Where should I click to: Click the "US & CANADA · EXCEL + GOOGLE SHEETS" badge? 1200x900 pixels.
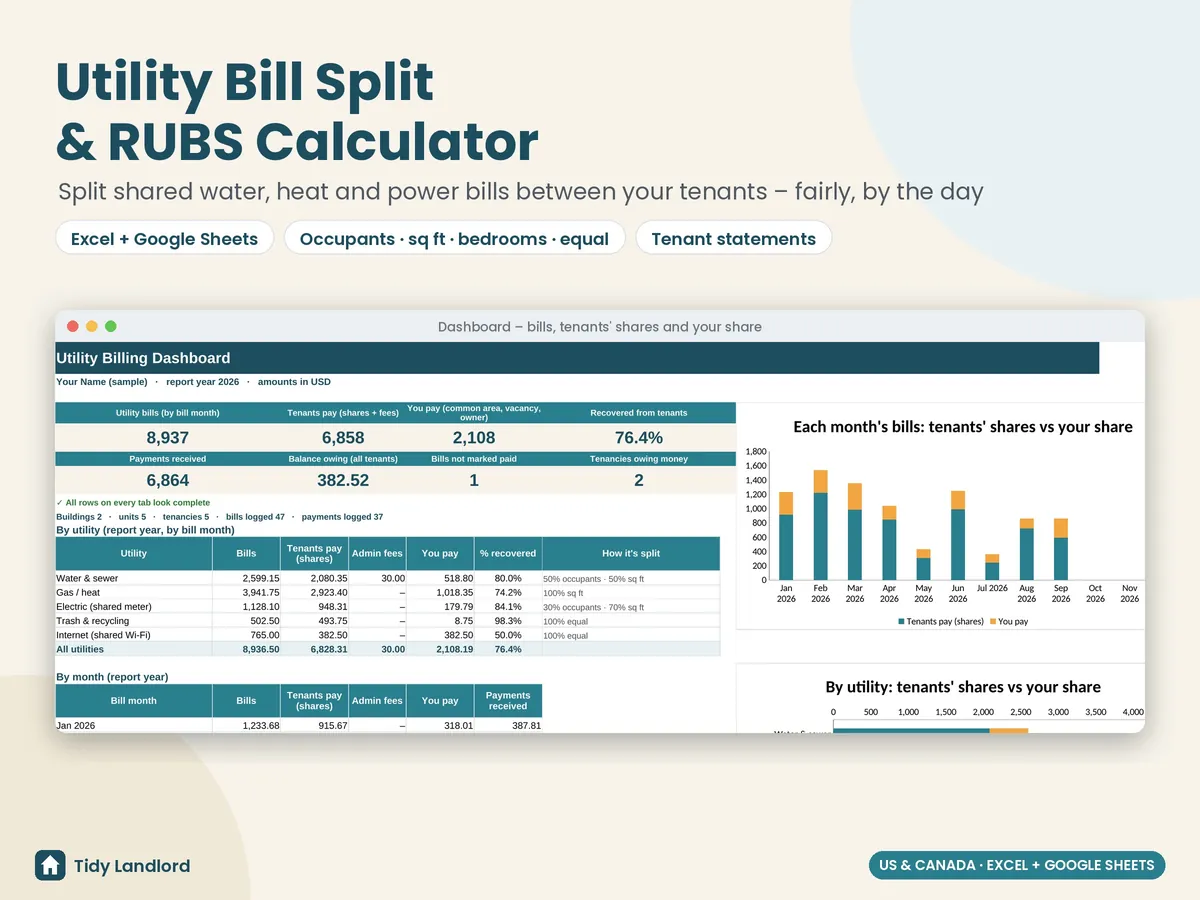tap(1016, 865)
